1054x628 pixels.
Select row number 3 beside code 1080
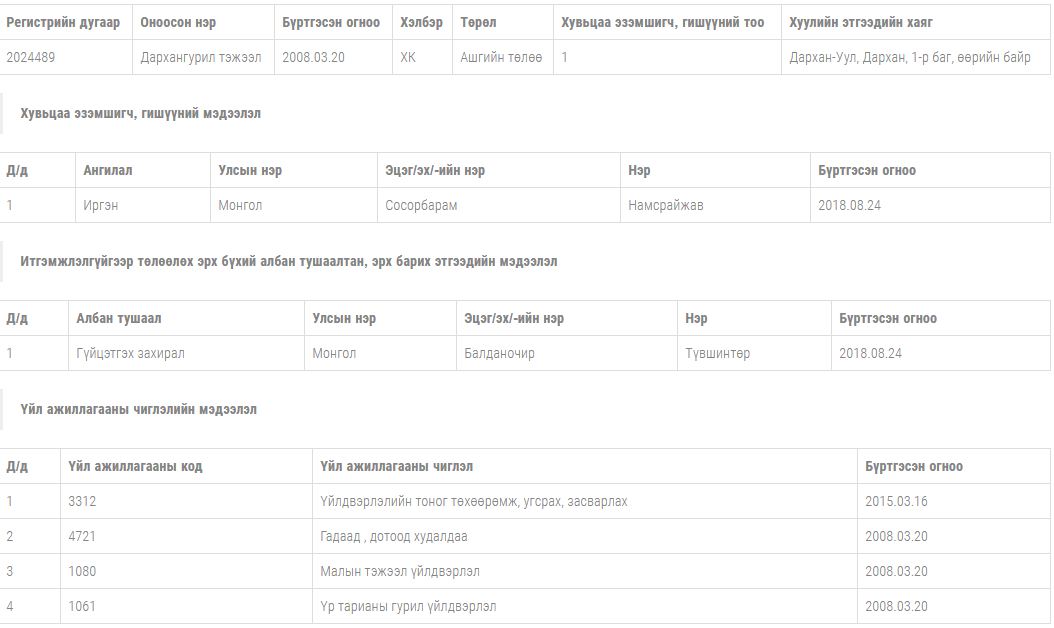(x=9, y=571)
